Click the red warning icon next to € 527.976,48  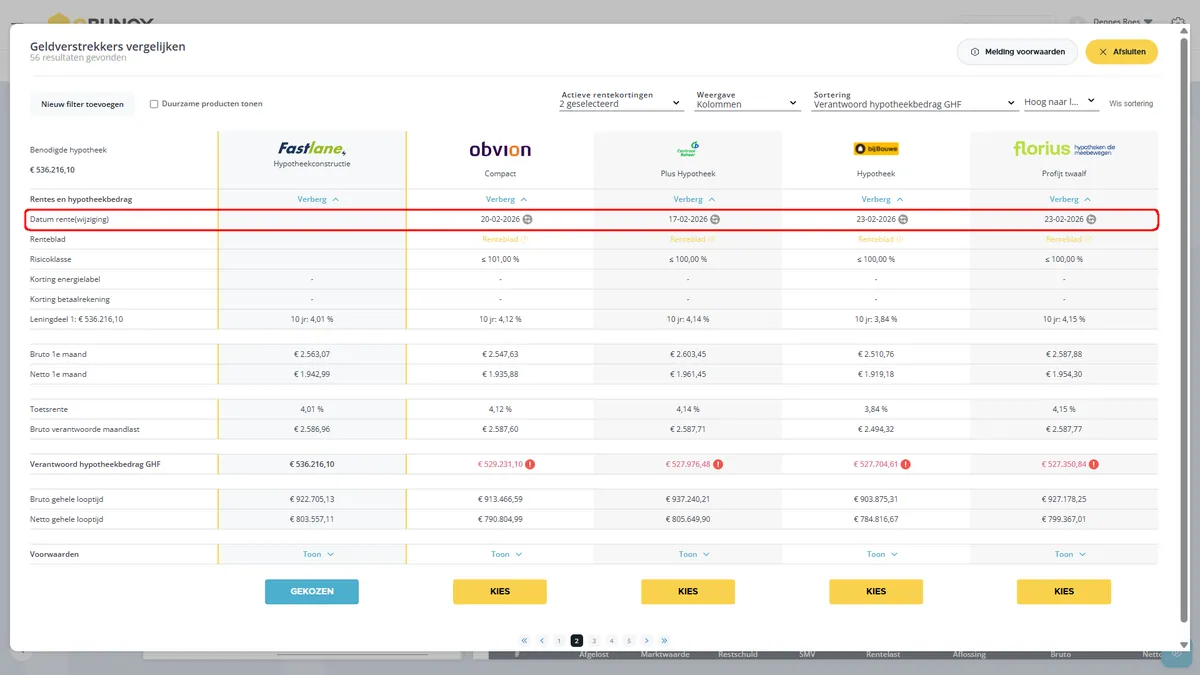click(x=718, y=464)
